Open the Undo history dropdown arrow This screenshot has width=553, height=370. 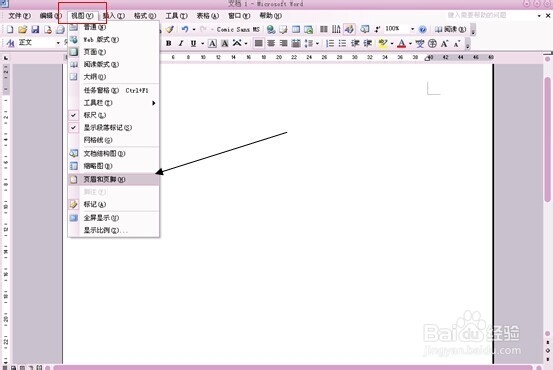click(x=194, y=29)
